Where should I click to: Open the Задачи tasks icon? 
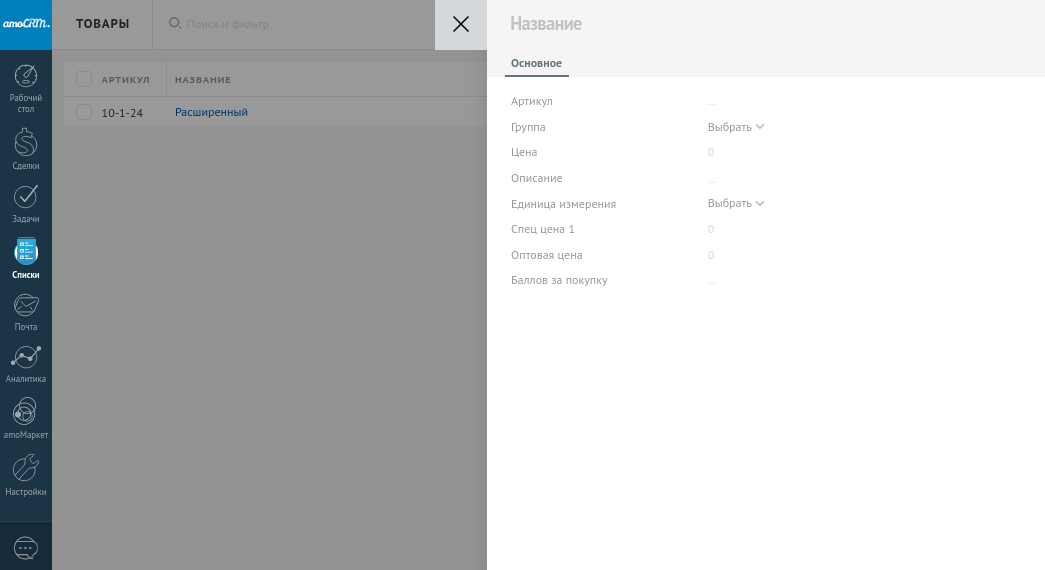point(26,197)
